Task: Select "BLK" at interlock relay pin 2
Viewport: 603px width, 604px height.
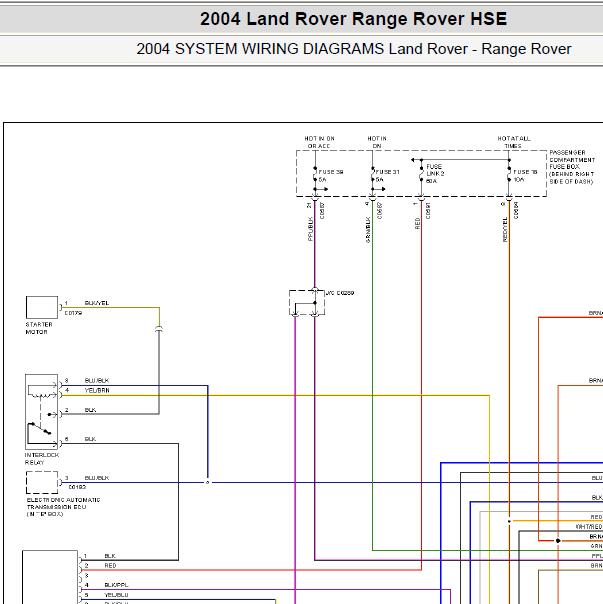Action: (x=90, y=410)
